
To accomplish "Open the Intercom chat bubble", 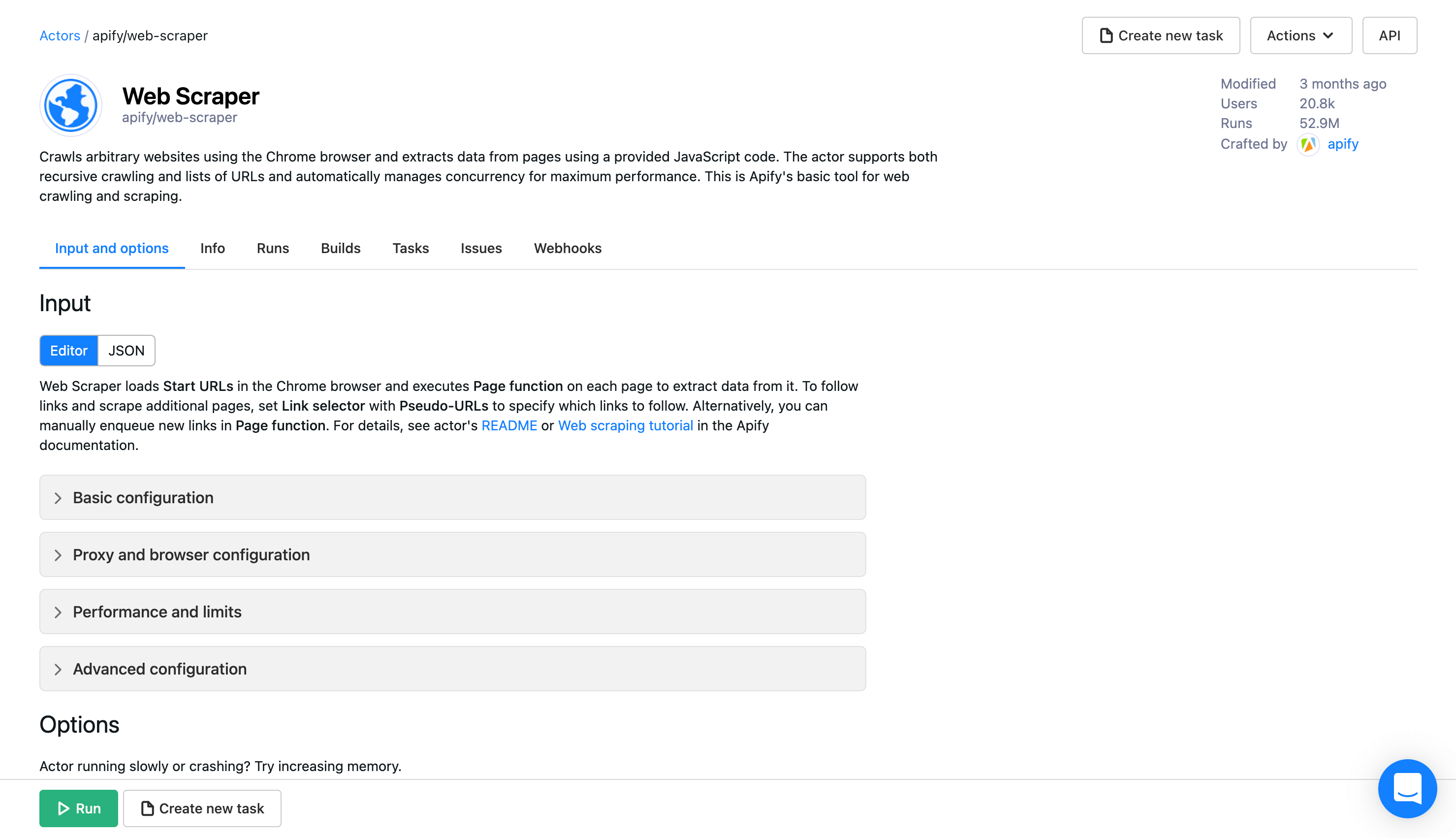I will (x=1408, y=788).
